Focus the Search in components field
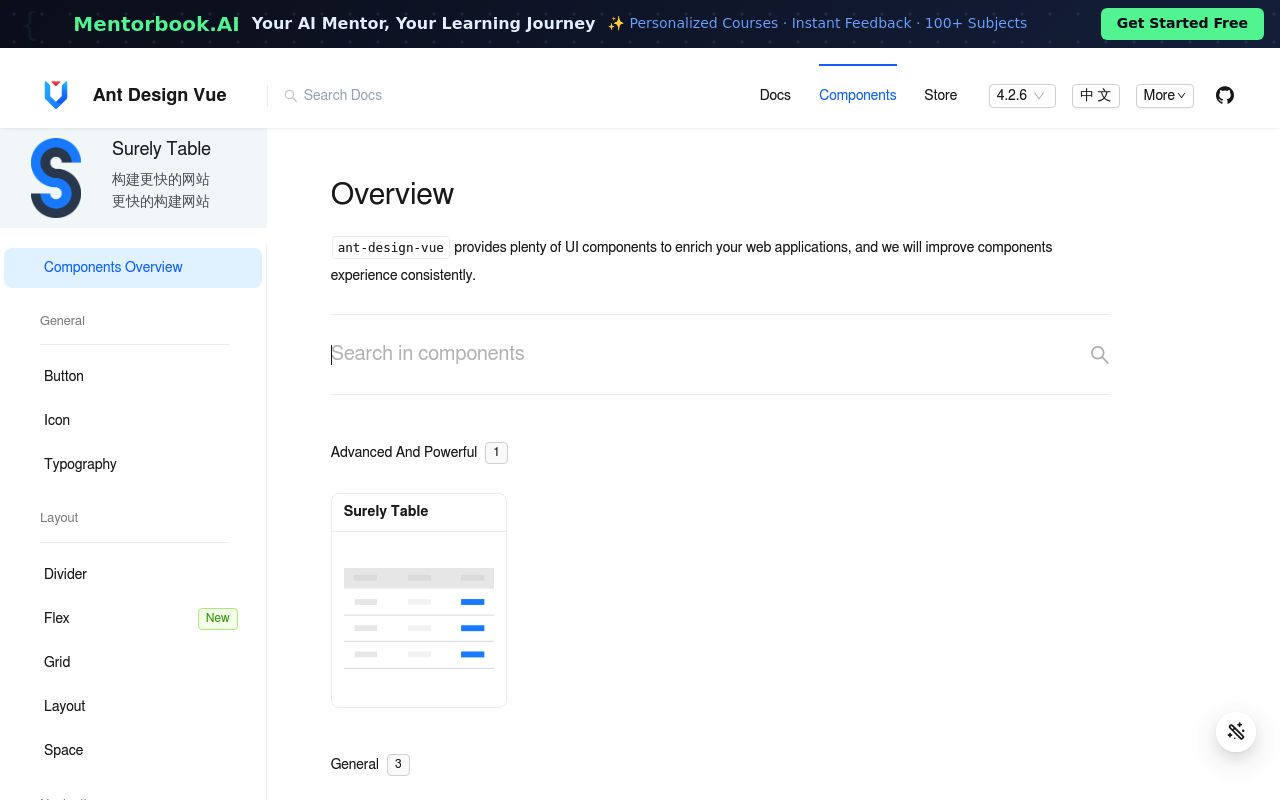Viewport: 1280px width, 800px height. (x=700, y=354)
